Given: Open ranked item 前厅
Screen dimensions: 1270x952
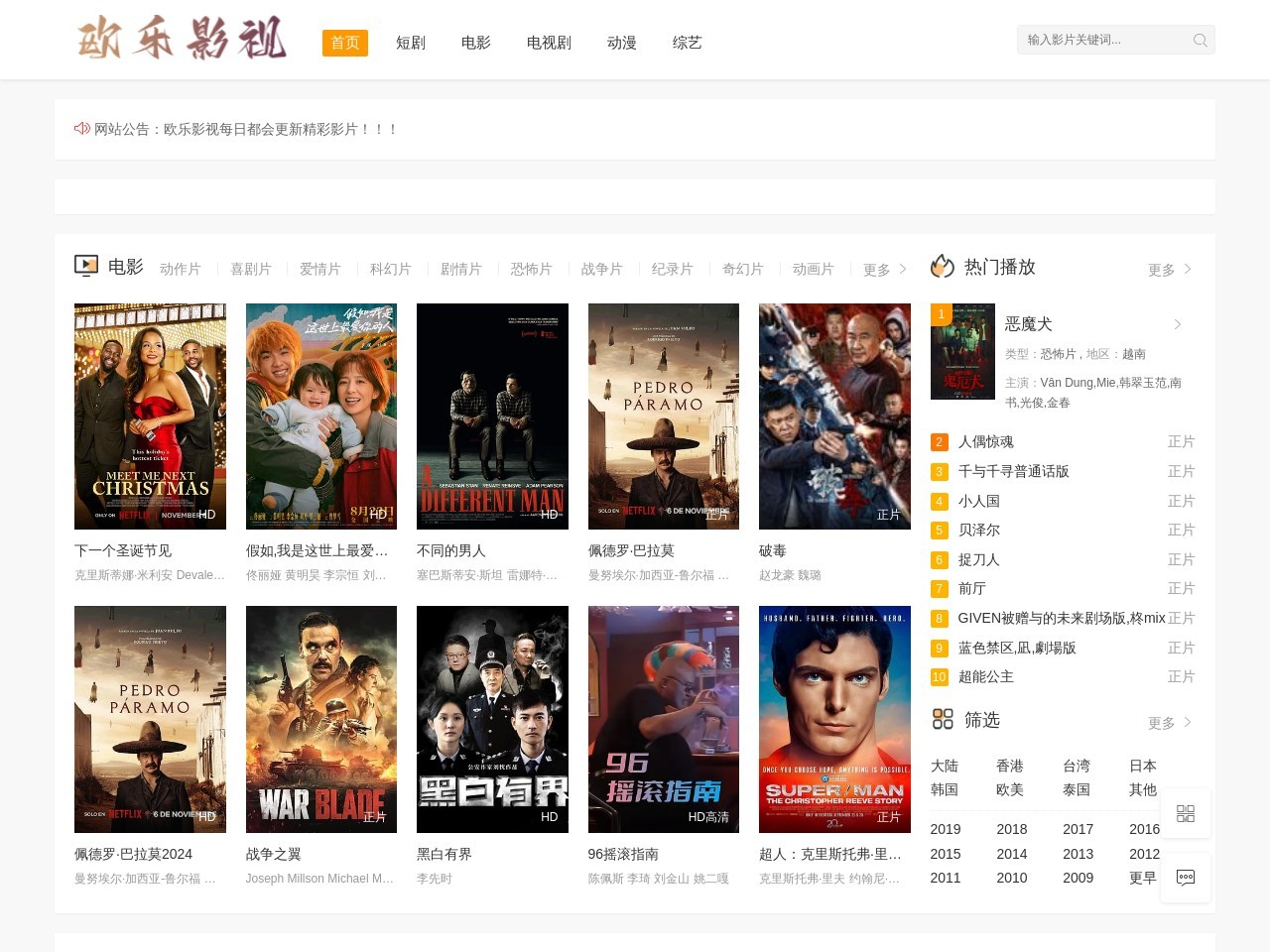Looking at the screenshot, I should [972, 588].
